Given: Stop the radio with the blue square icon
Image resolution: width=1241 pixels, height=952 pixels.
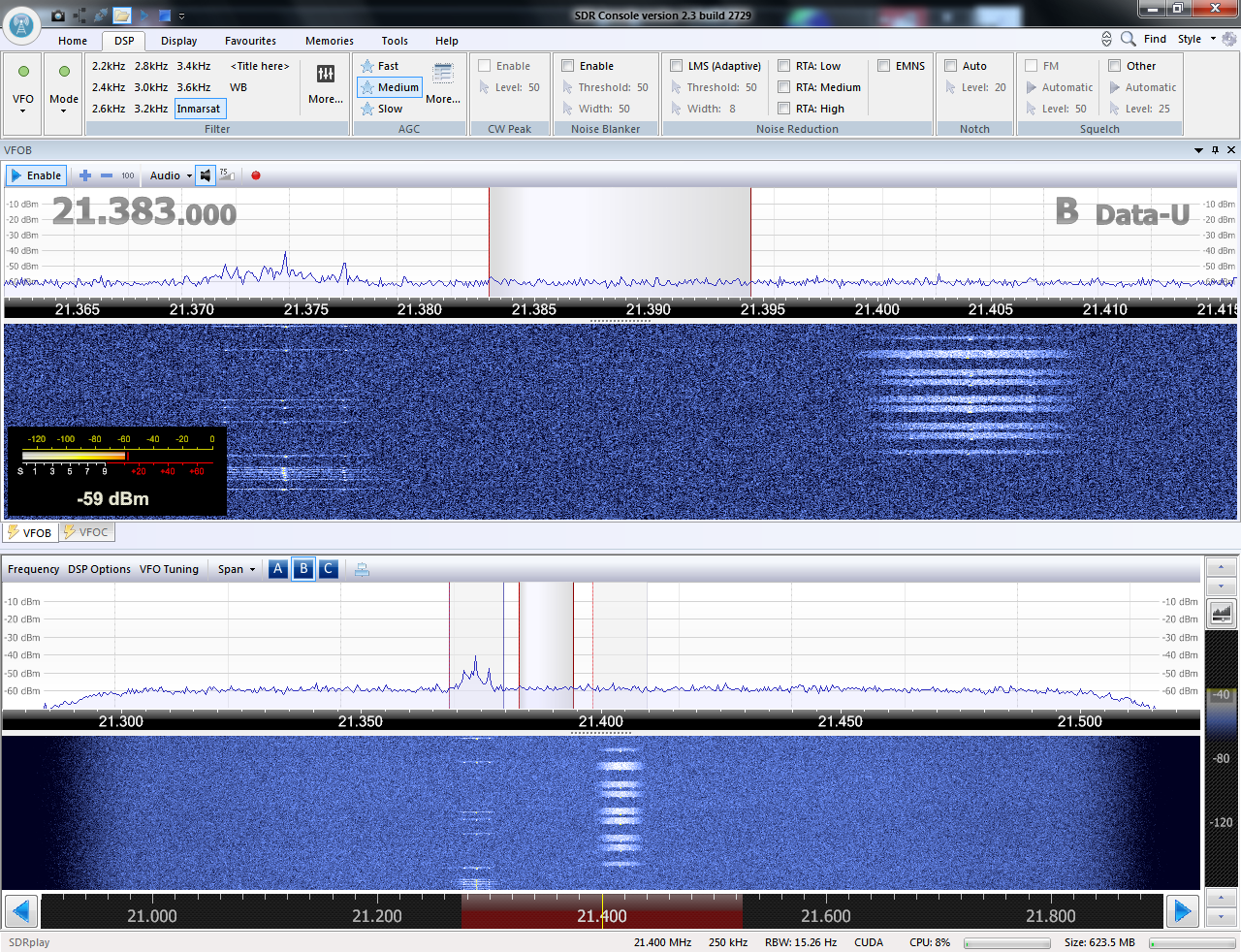Looking at the screenshot, I should tap(165, 16).
